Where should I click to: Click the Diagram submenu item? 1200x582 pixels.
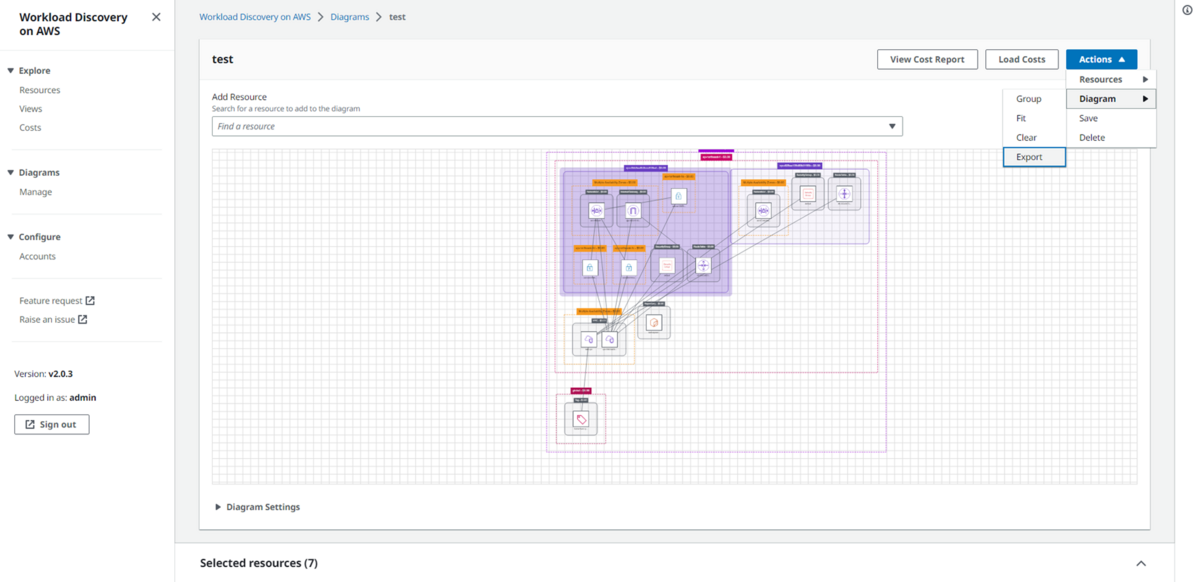coord(1111,99)
